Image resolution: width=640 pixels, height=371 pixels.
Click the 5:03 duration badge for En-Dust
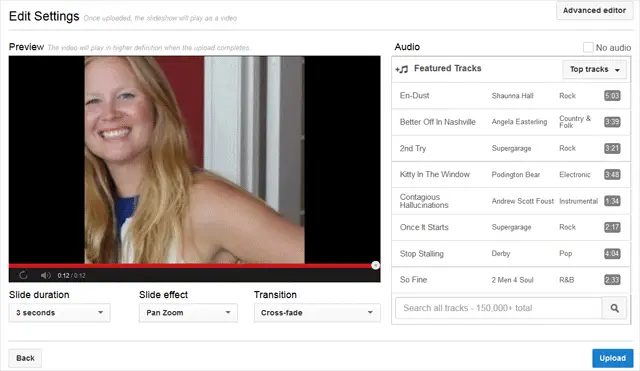coord(612,96)
